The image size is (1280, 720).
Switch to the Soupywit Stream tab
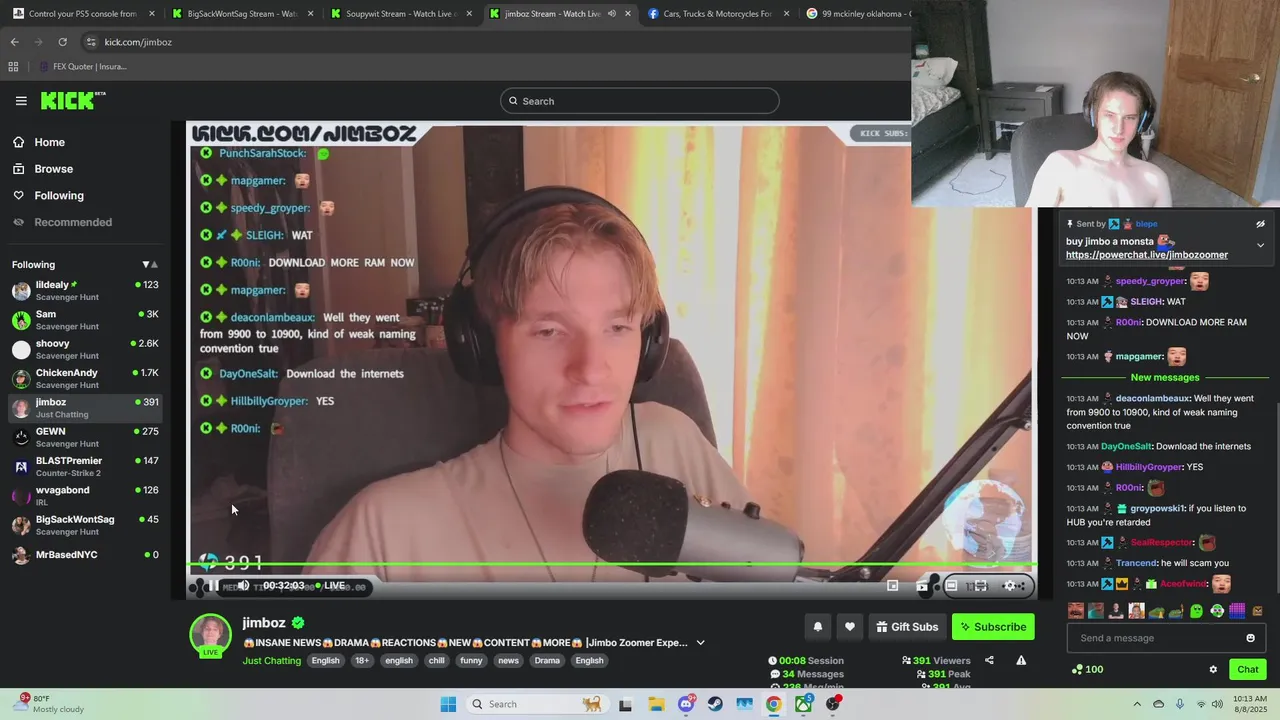pyautogui.click(x=402, y=14)
